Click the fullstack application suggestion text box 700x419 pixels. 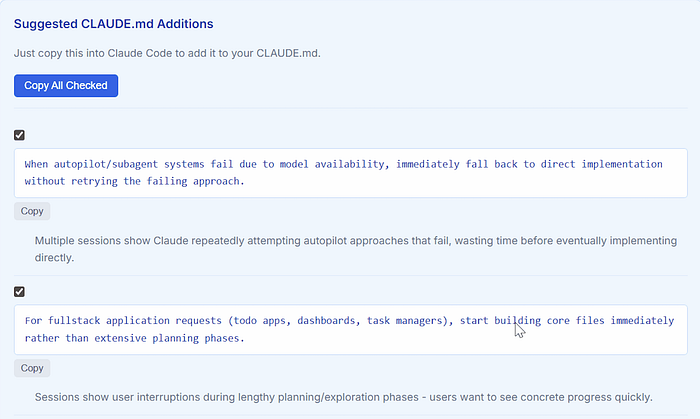pos(350,329)
